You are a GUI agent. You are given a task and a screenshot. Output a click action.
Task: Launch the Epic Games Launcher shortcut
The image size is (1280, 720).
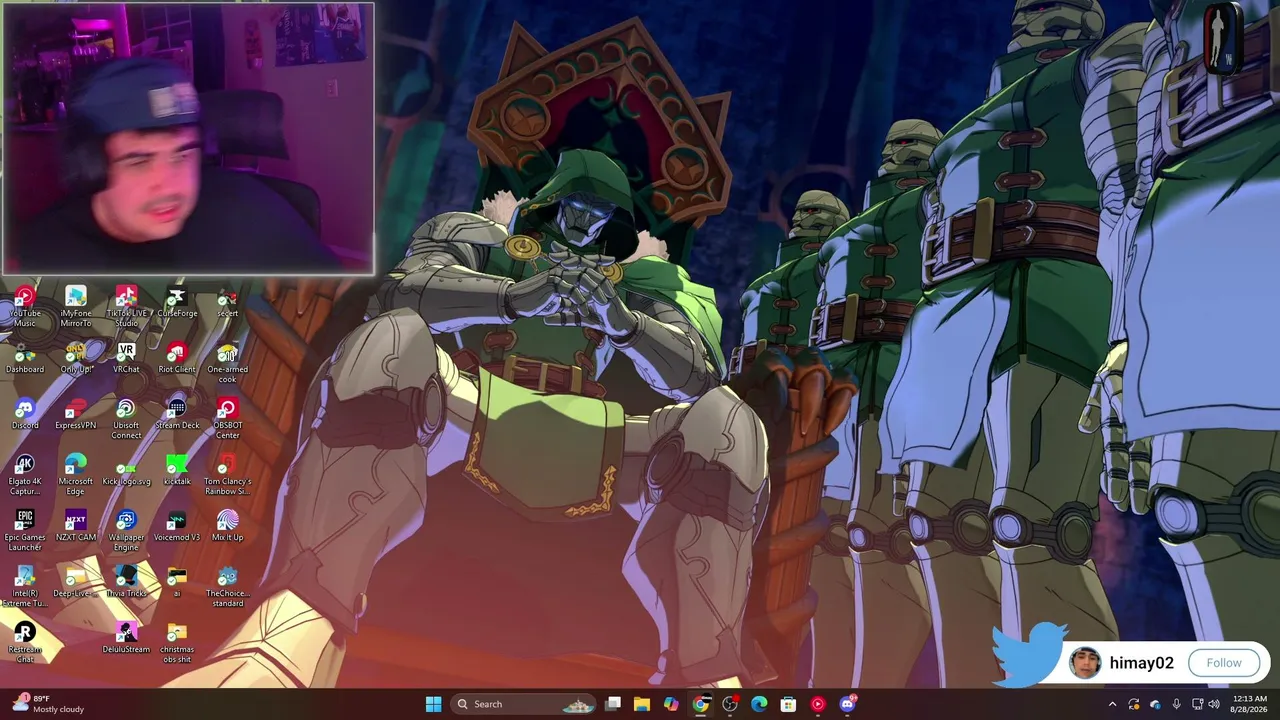(x=25, y=530)
